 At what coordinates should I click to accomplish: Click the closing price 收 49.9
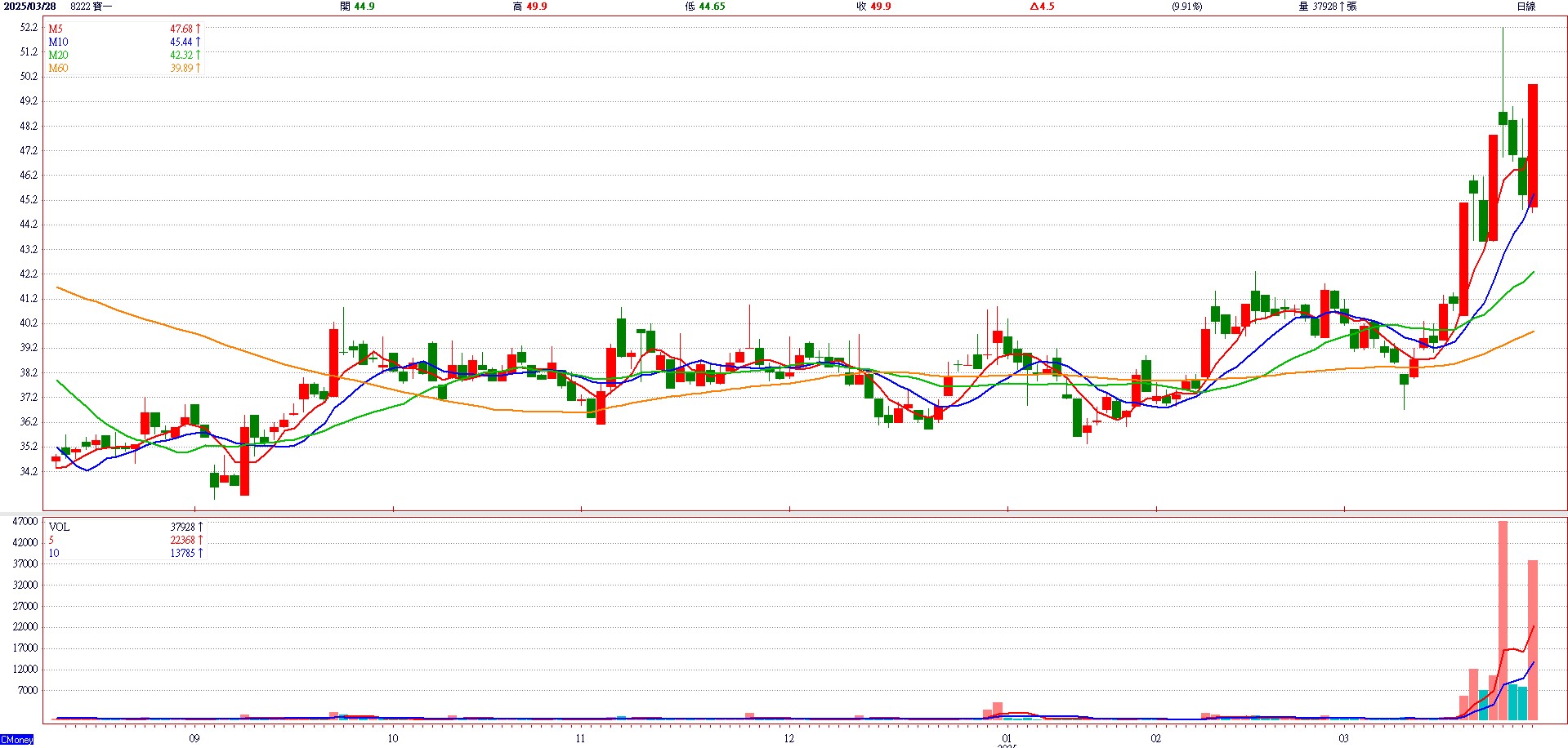873,7
